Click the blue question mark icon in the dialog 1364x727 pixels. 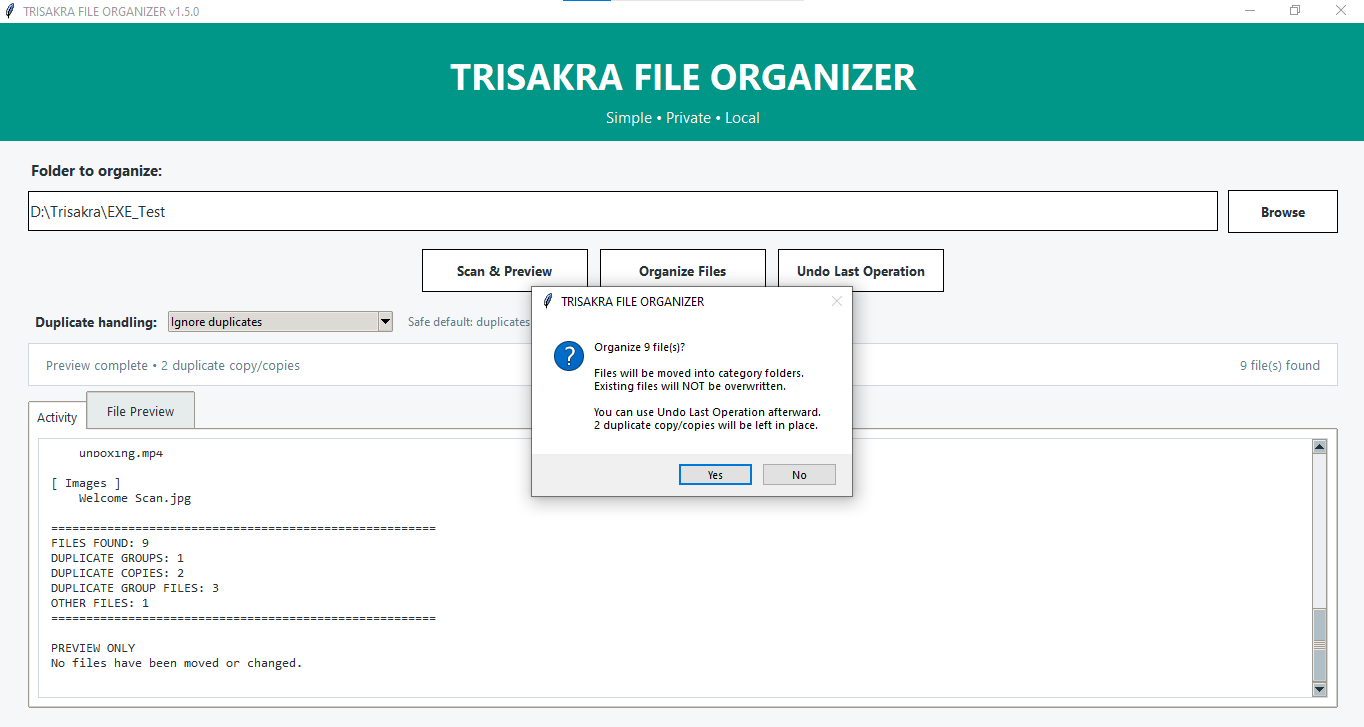[568, 356]
